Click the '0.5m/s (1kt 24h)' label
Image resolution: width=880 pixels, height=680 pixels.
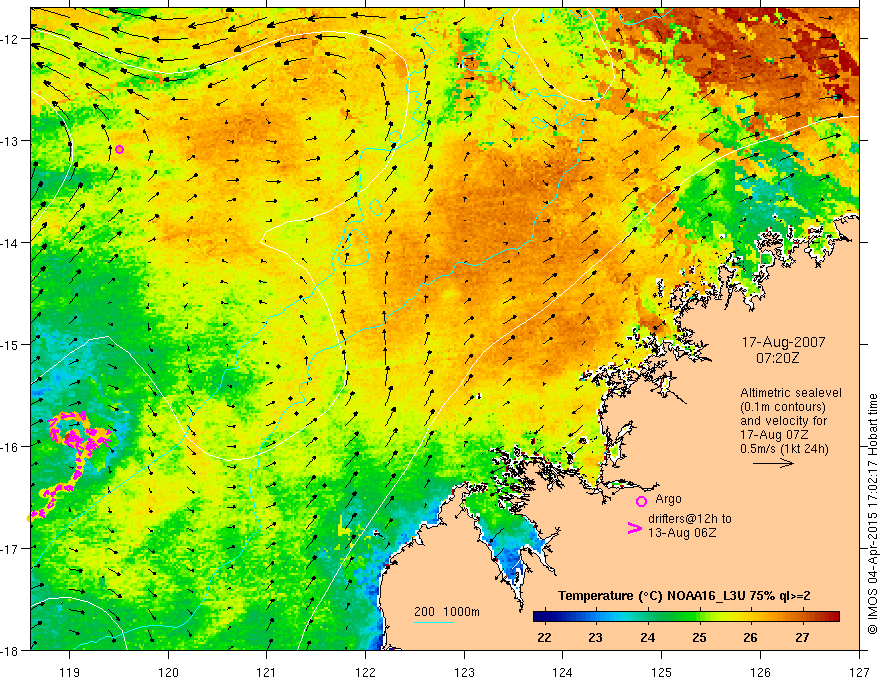784,449
